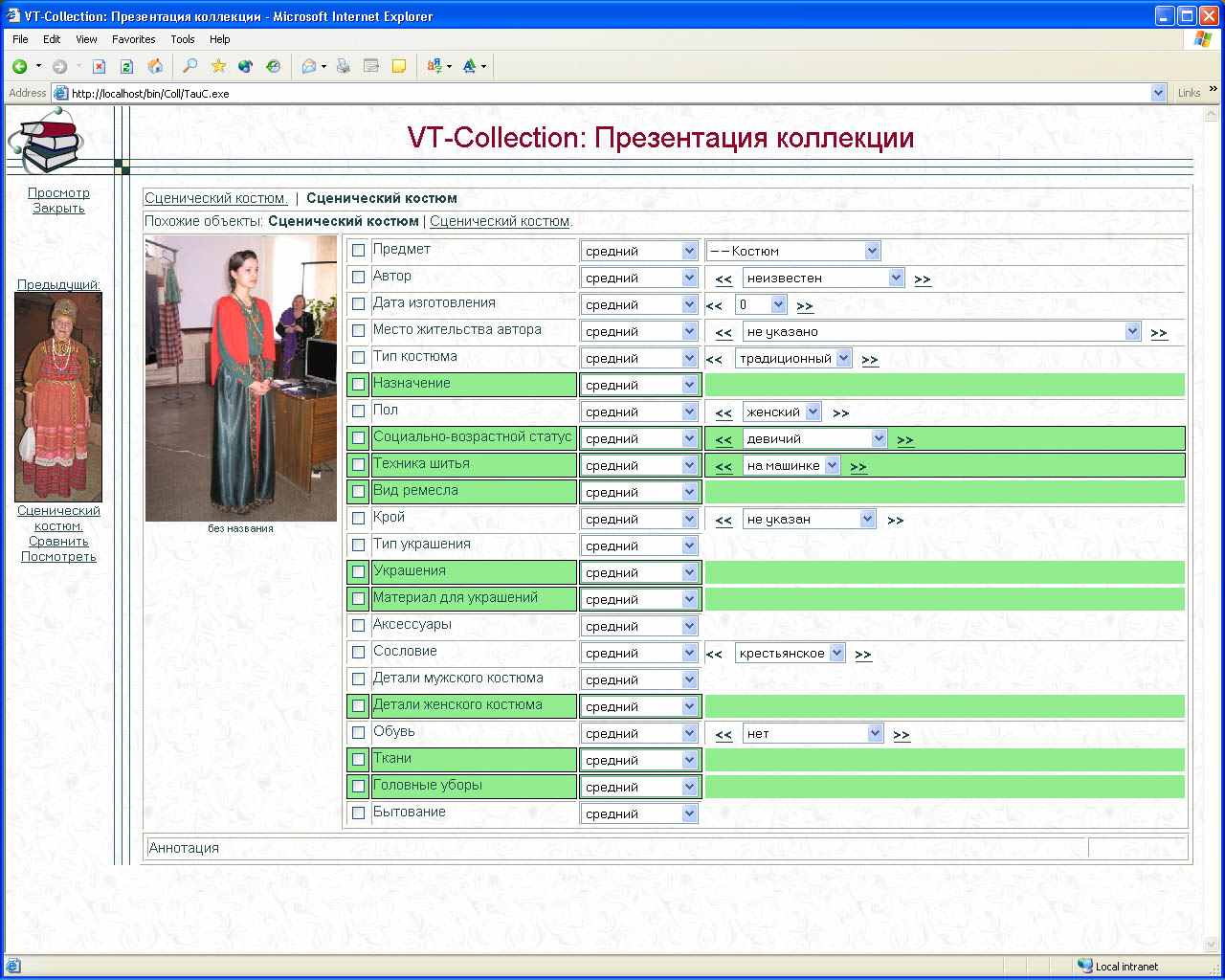1225x980 pixels.
Task: Open the 'крестьянское' estate dropdown
Action: pyautogui.click(x=791, y=653)
